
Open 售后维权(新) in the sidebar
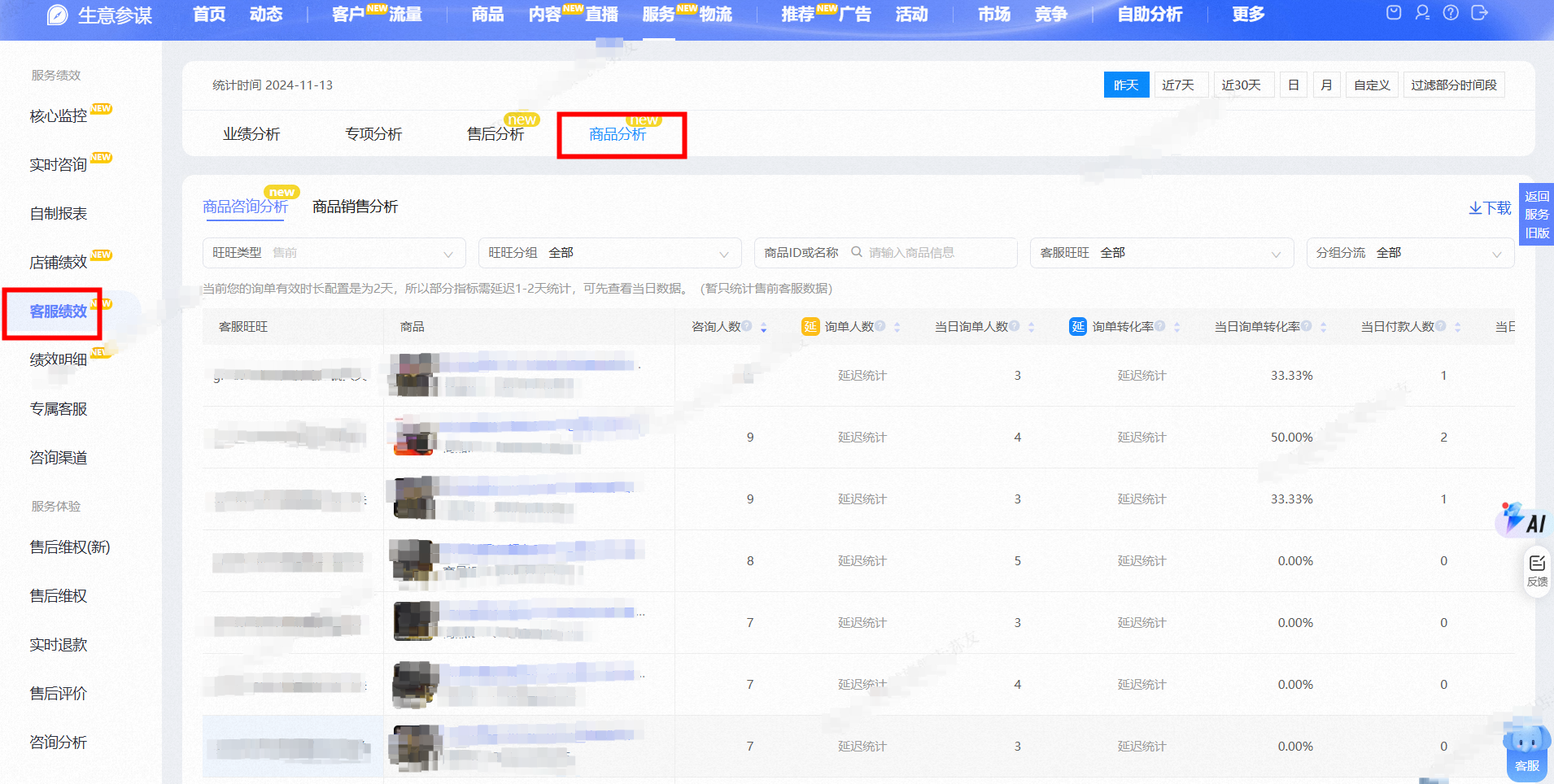coord(70,547)
